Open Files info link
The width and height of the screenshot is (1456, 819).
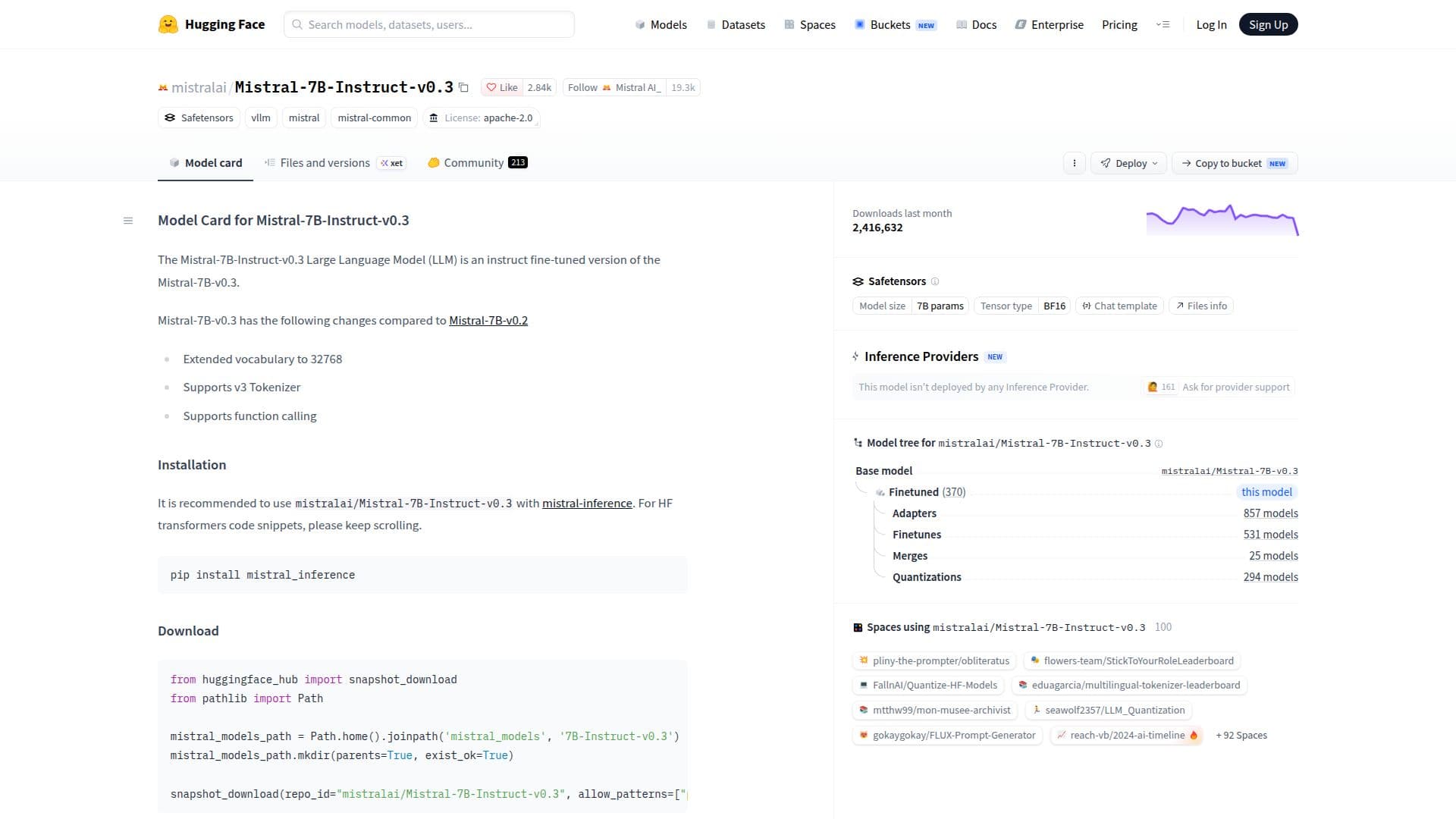[x=1201, y=306]
